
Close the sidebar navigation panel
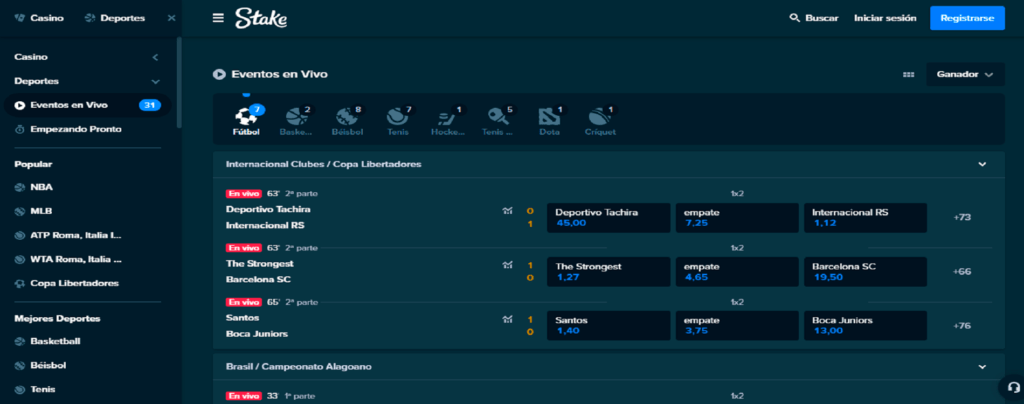pos(171,18)
